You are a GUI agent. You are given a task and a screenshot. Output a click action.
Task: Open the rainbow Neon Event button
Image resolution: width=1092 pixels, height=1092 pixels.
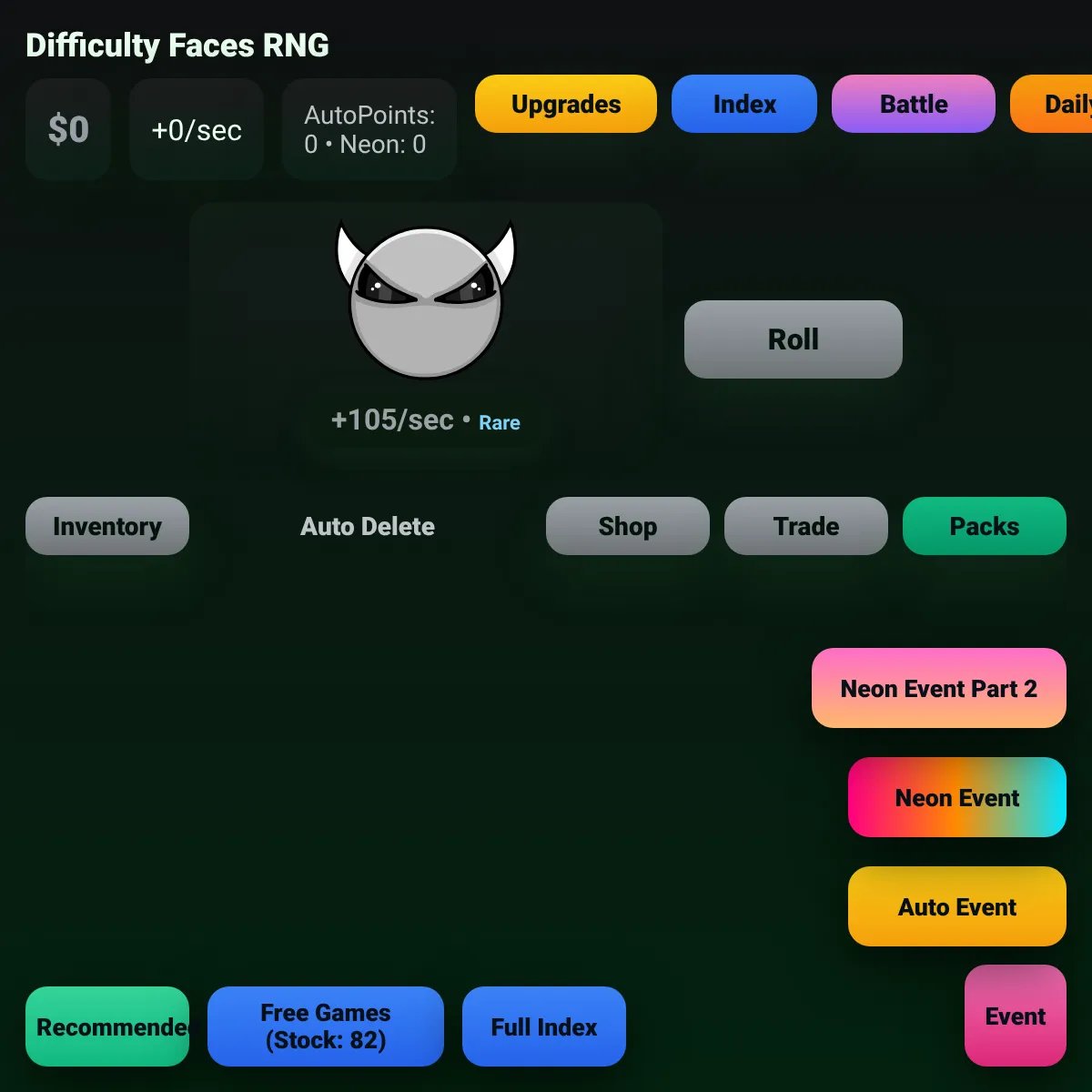coord(957,797)
